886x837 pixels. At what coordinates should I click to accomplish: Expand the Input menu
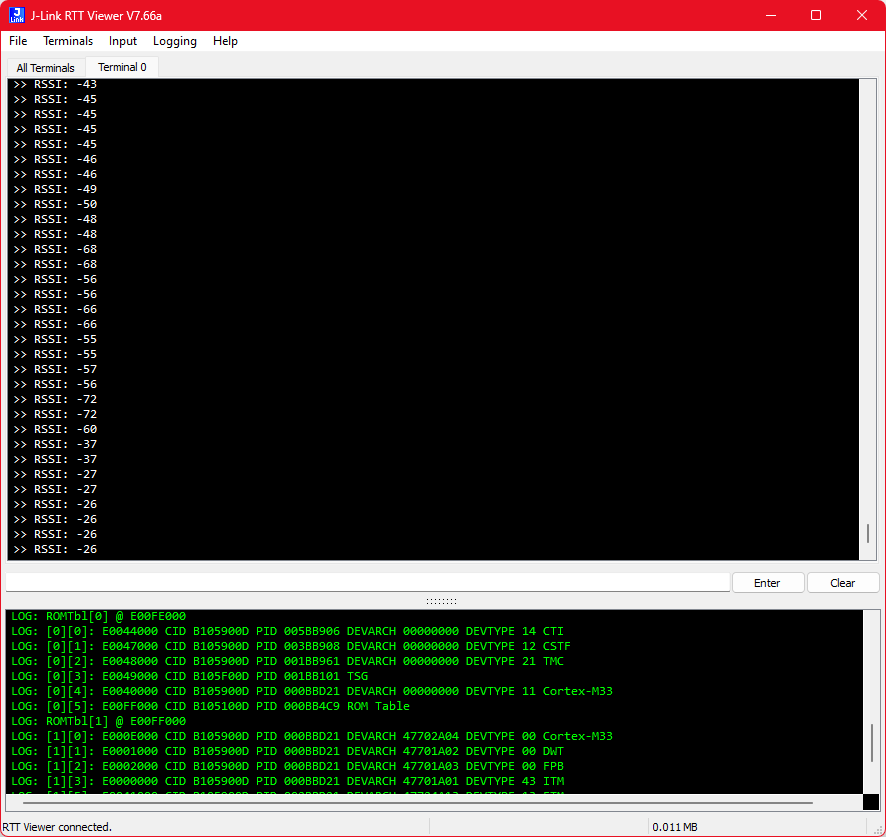point(123,41)
